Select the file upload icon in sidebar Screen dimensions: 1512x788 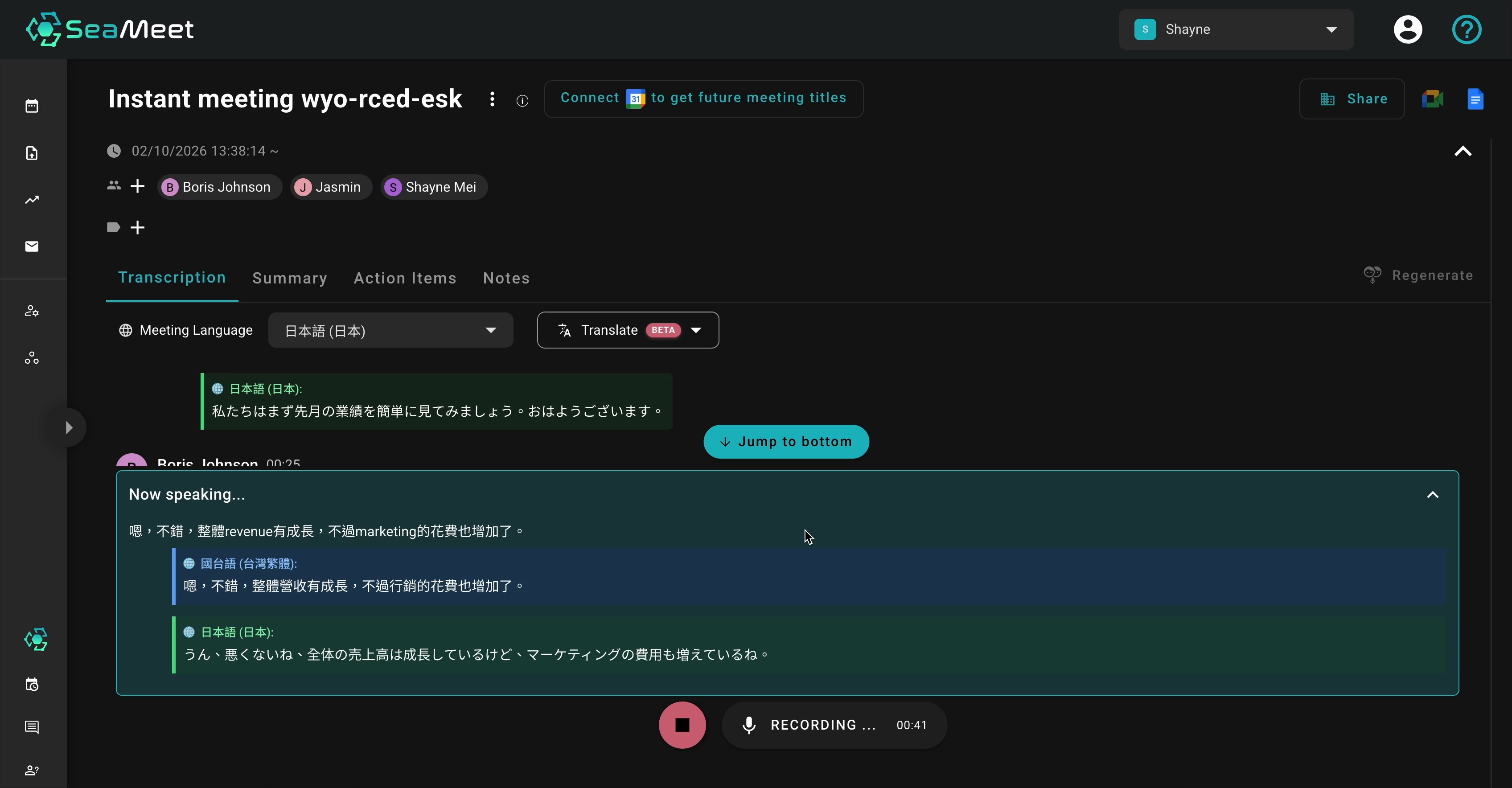coord(32,153)
